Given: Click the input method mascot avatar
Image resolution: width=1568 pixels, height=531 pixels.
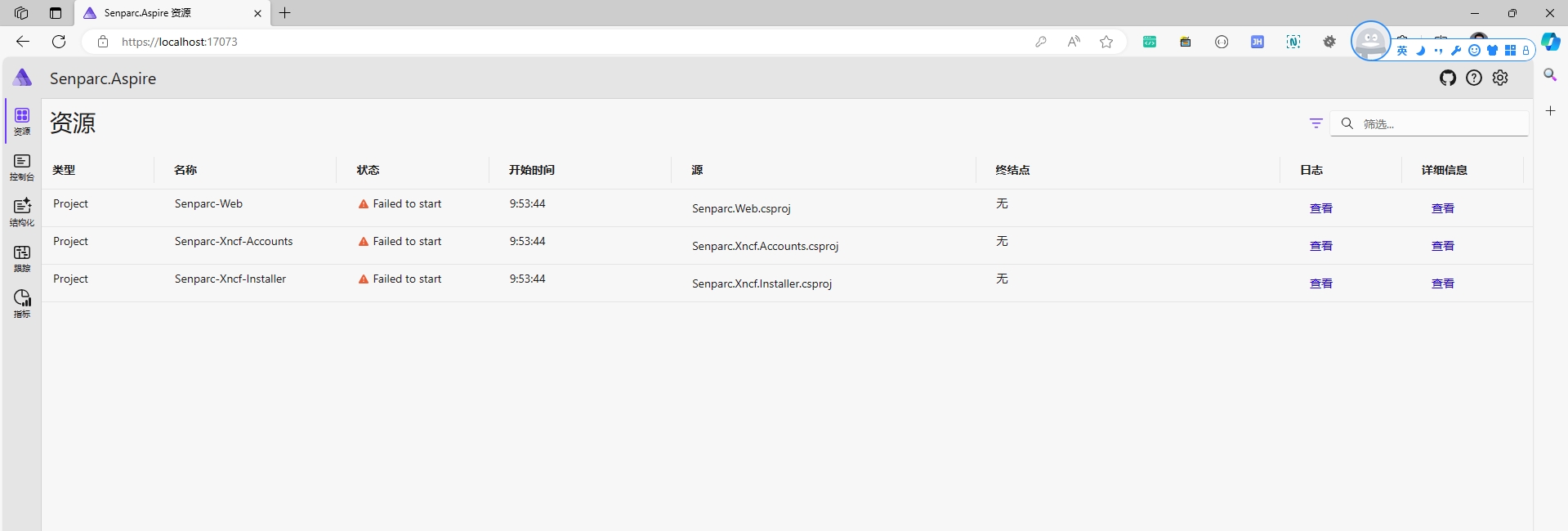Looking at the screenshot, I should (1370, 41).
